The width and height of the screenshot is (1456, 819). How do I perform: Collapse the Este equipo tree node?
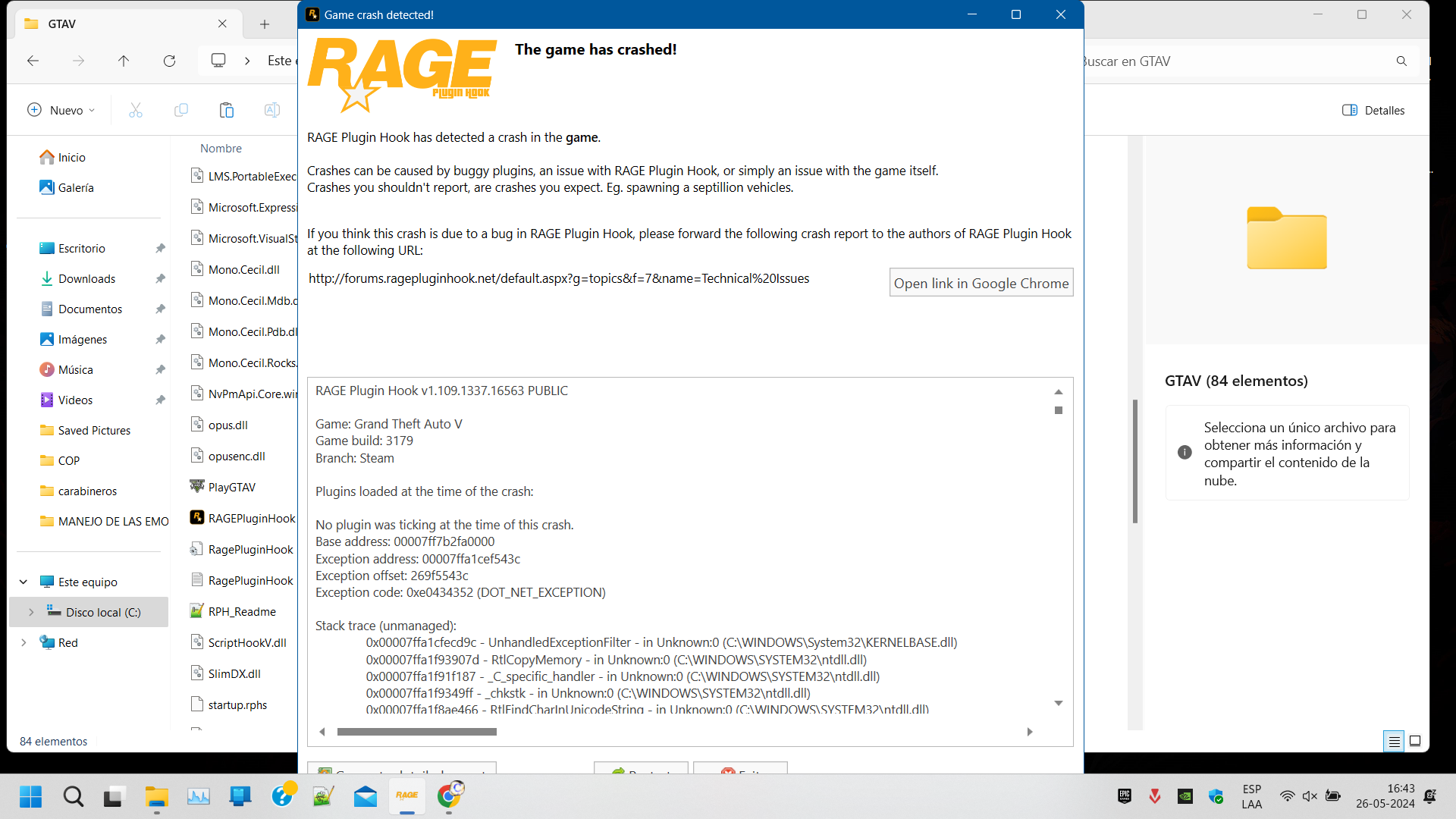point(24,582)
